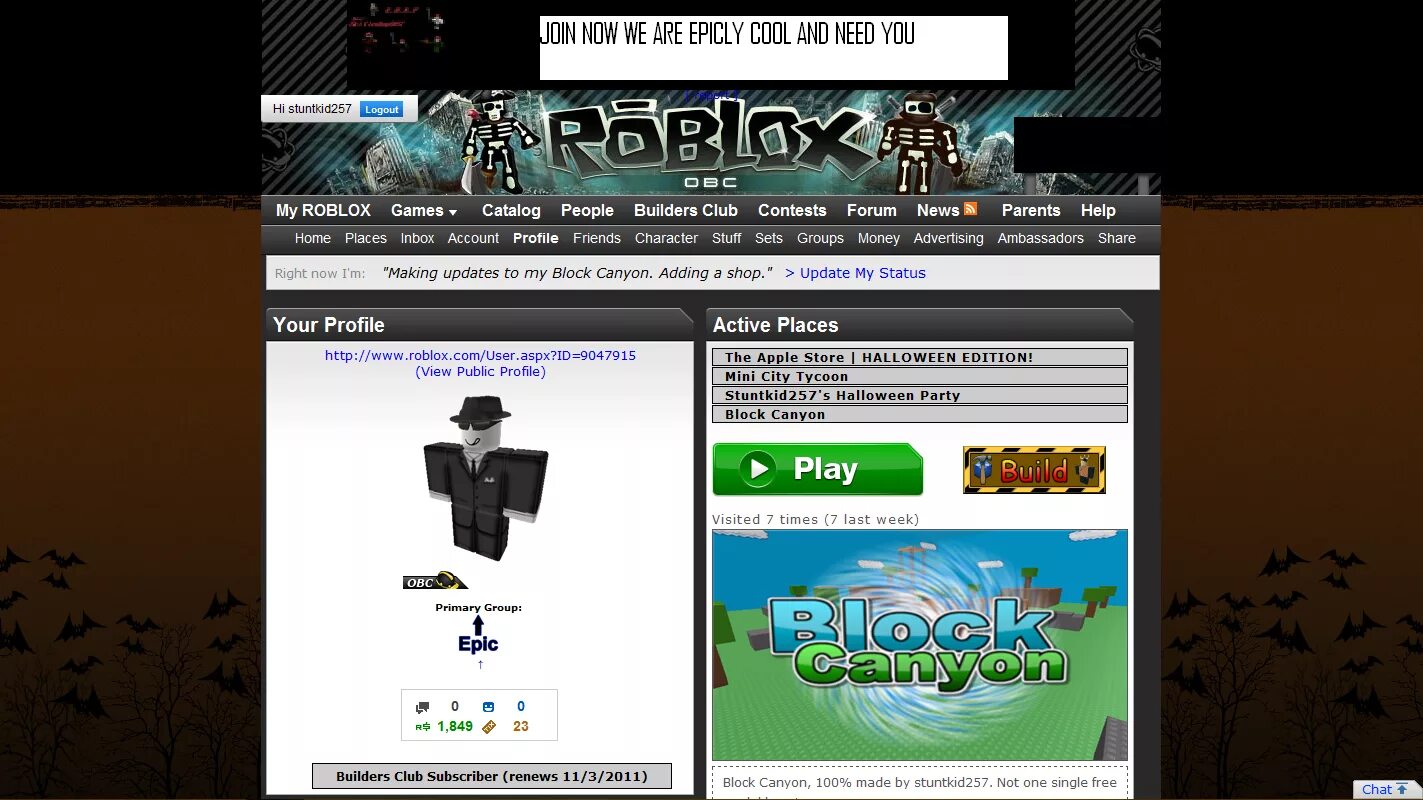This screenshot has height=800, width=1423.
Task: Select Mini City Tycoon place
Action: [x=920, y=376]
